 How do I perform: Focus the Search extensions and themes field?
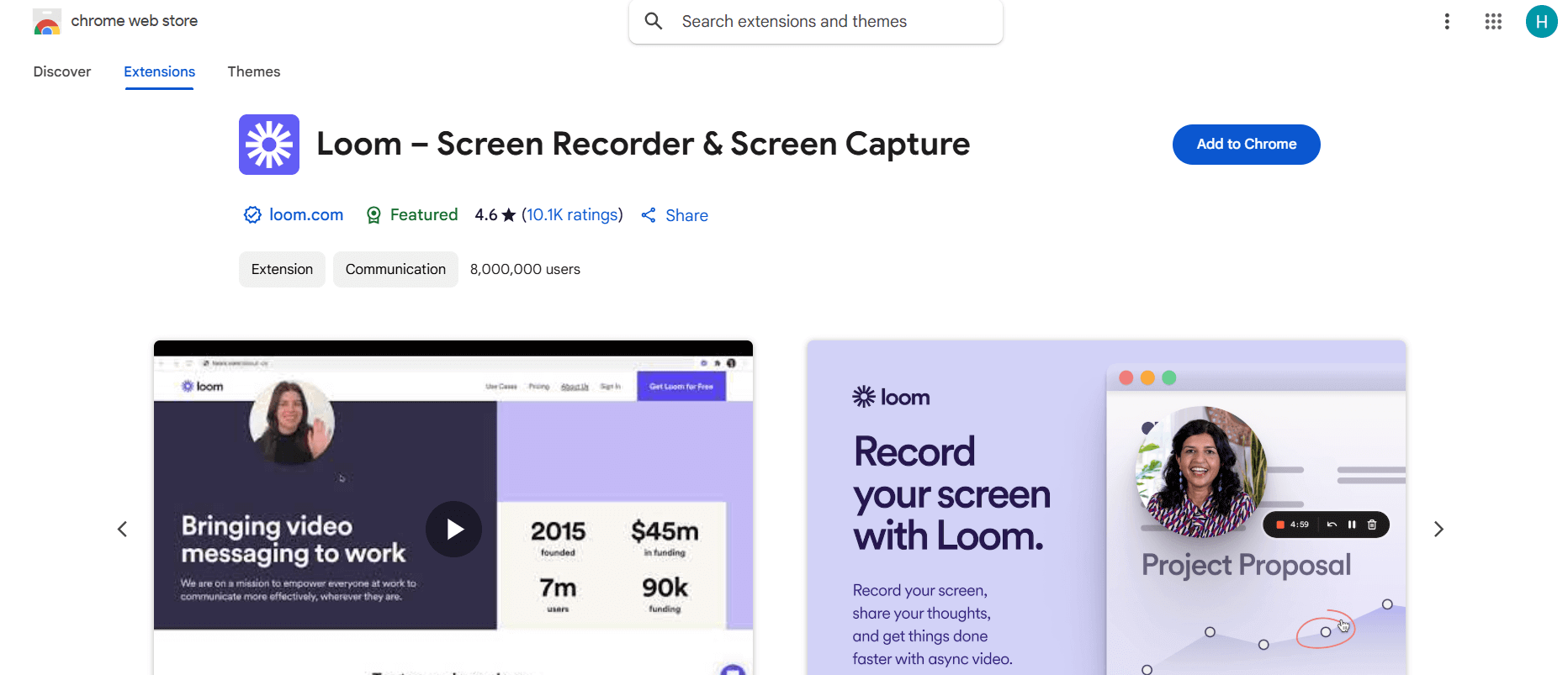(816, 22)
